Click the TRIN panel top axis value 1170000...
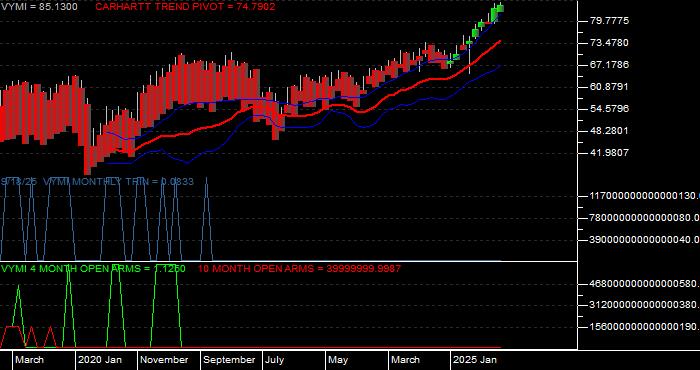 tap(645, 196)
